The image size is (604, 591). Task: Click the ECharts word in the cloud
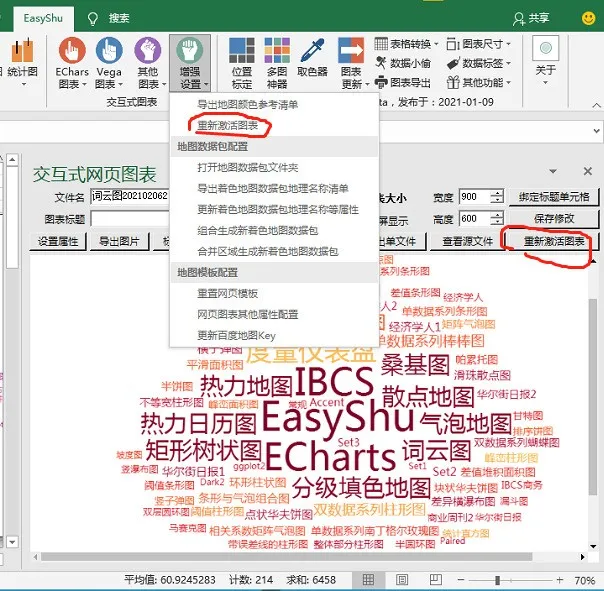331,456
